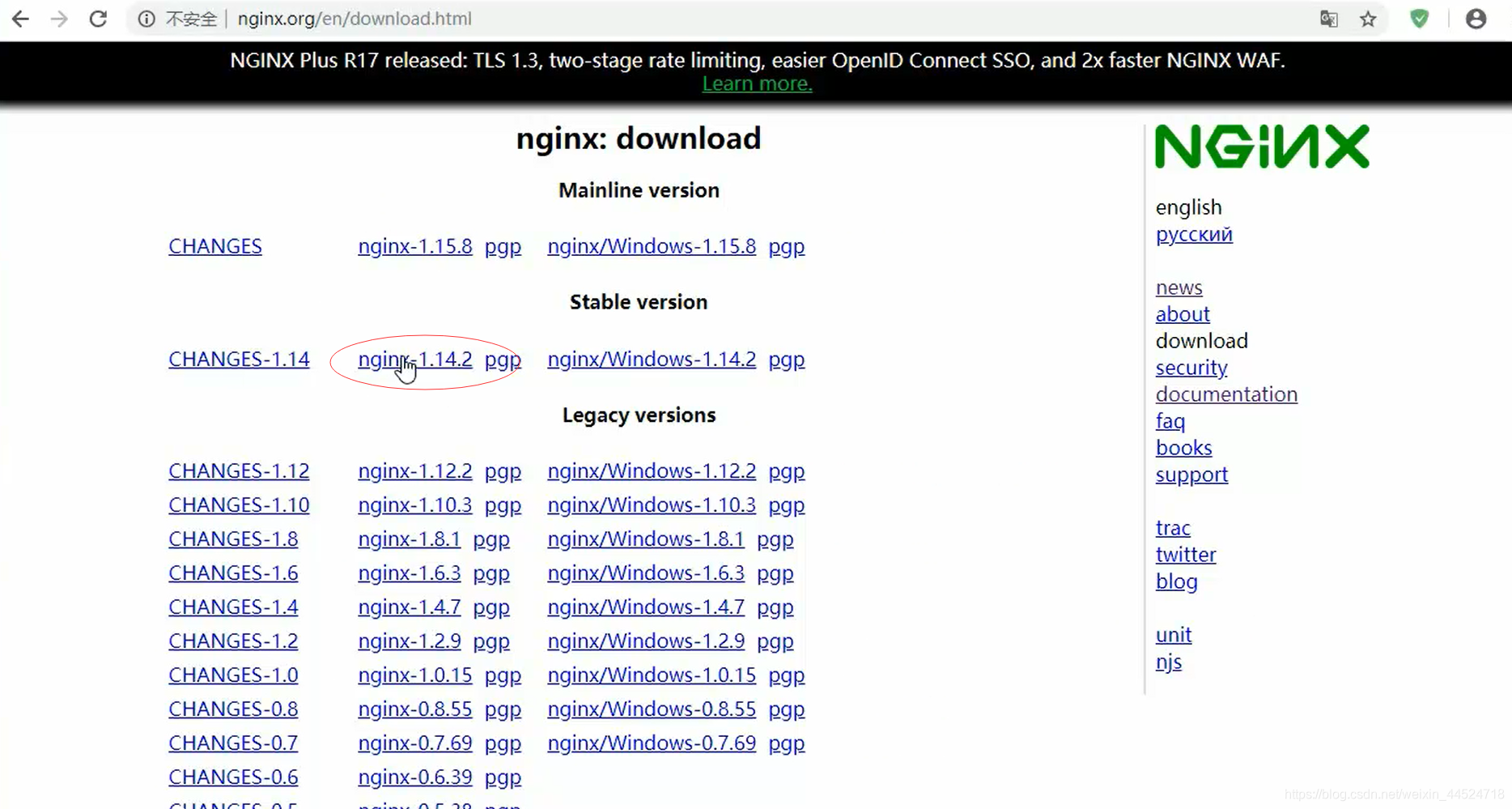The height and width of the screenshot is (809, 1512).
Task: Open CHANGES-1.10 link
Action: [239, 505]
